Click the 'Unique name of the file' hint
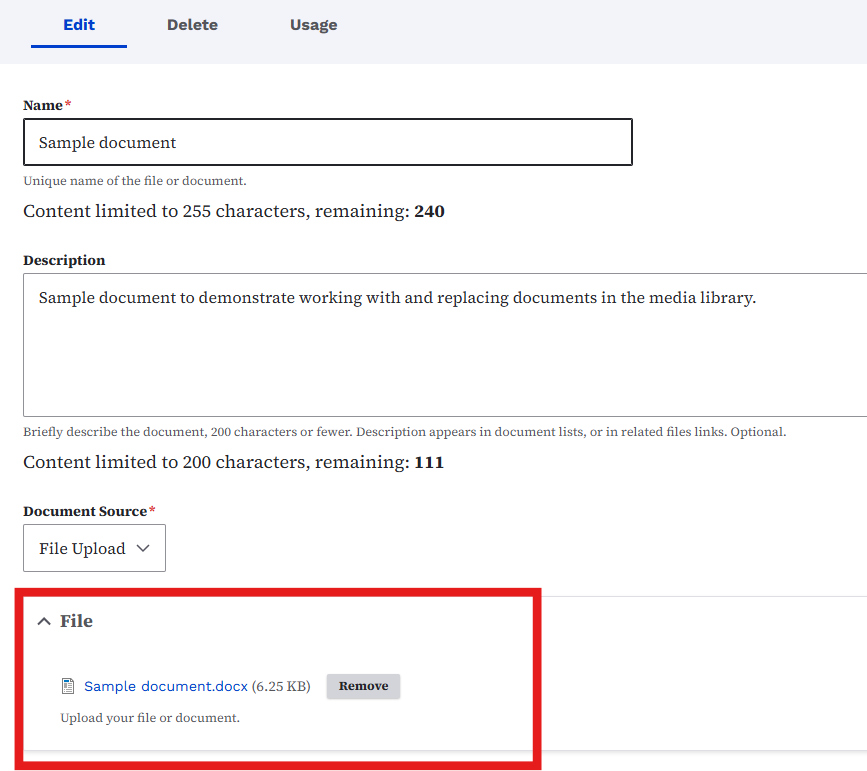The image size is (867, 771). click(x=134, y=181)
